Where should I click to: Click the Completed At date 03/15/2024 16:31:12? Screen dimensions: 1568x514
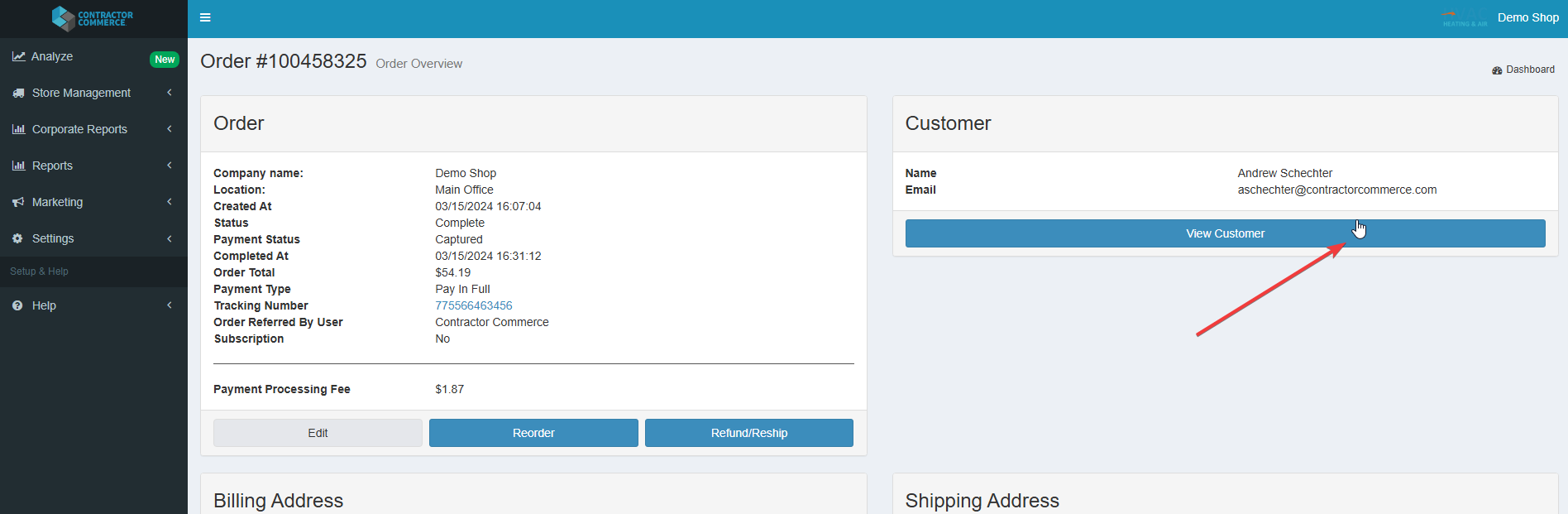point(488,256)
